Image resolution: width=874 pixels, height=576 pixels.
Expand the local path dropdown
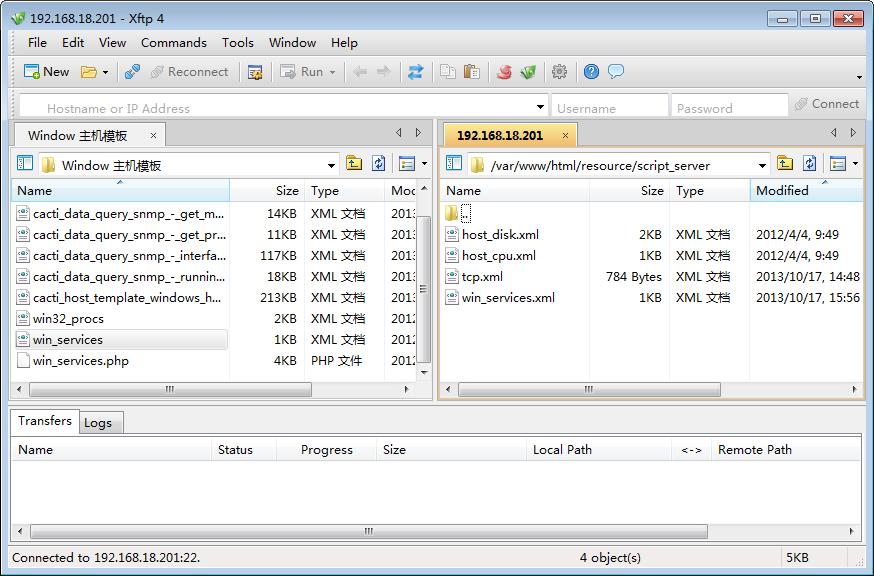click(331, 166)
